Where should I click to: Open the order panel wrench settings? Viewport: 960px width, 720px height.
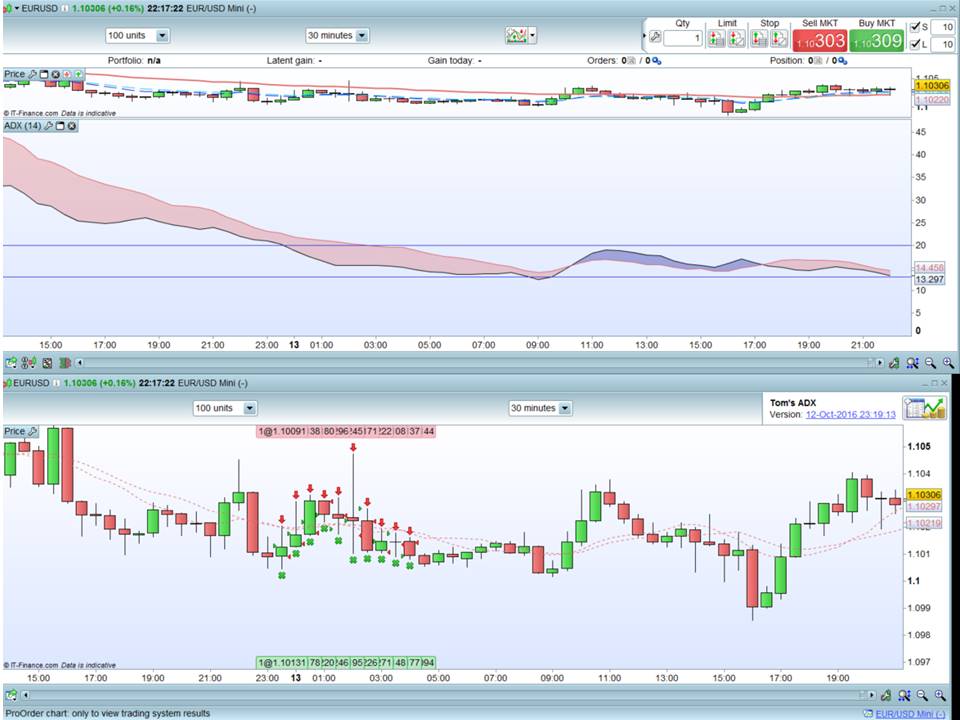click(655, 37)
